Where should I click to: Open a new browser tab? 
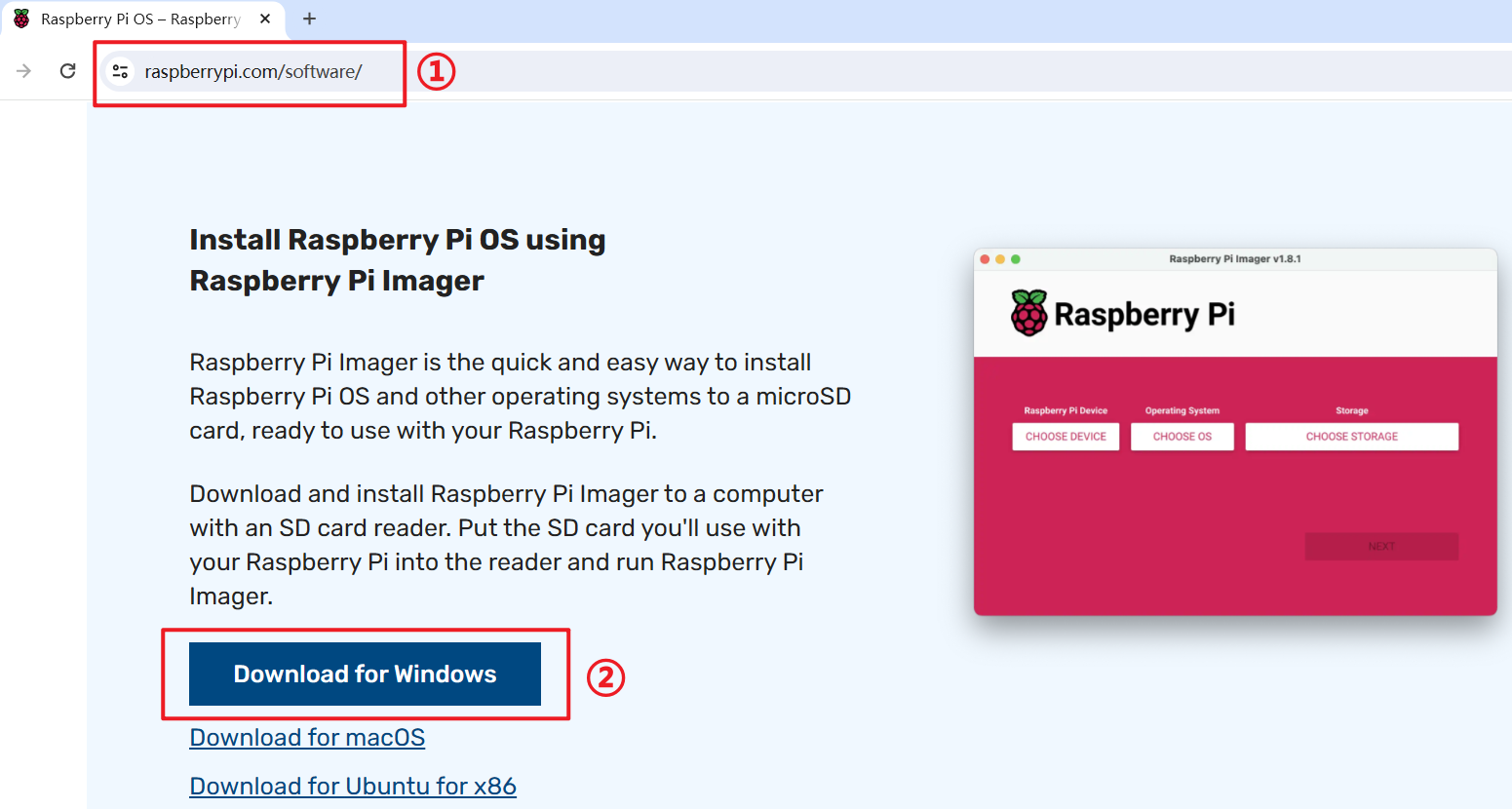click(309, 19)
